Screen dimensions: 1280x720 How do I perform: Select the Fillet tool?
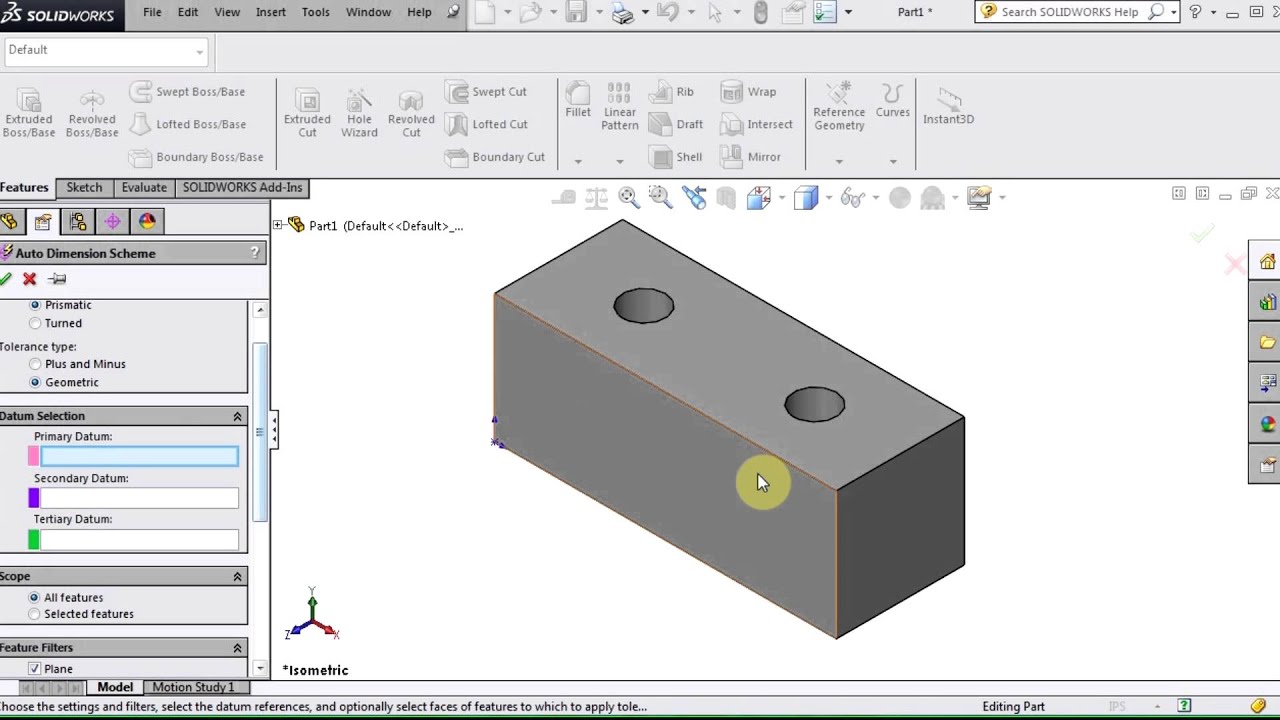click(x=578, y=101)
